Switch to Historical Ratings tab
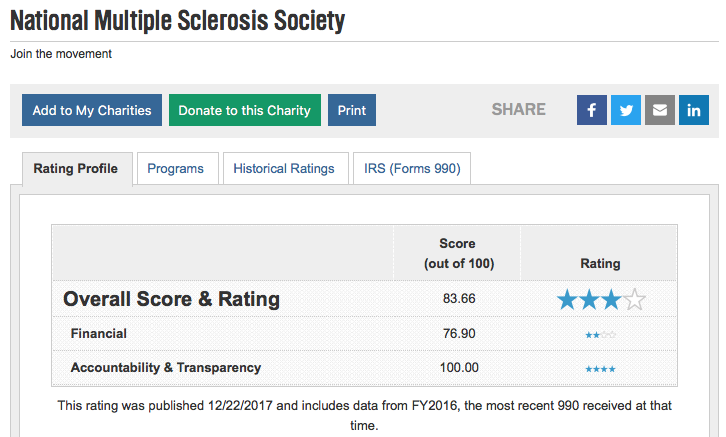This screenshot has height=437, width=726. (x=284, y=169)
